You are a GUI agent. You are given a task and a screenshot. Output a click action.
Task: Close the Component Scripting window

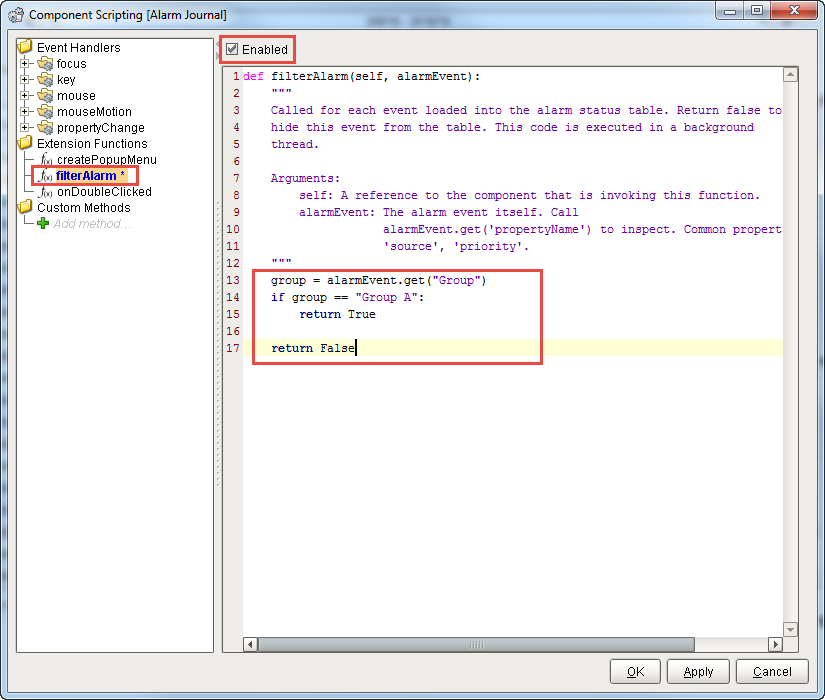(794, 11)
